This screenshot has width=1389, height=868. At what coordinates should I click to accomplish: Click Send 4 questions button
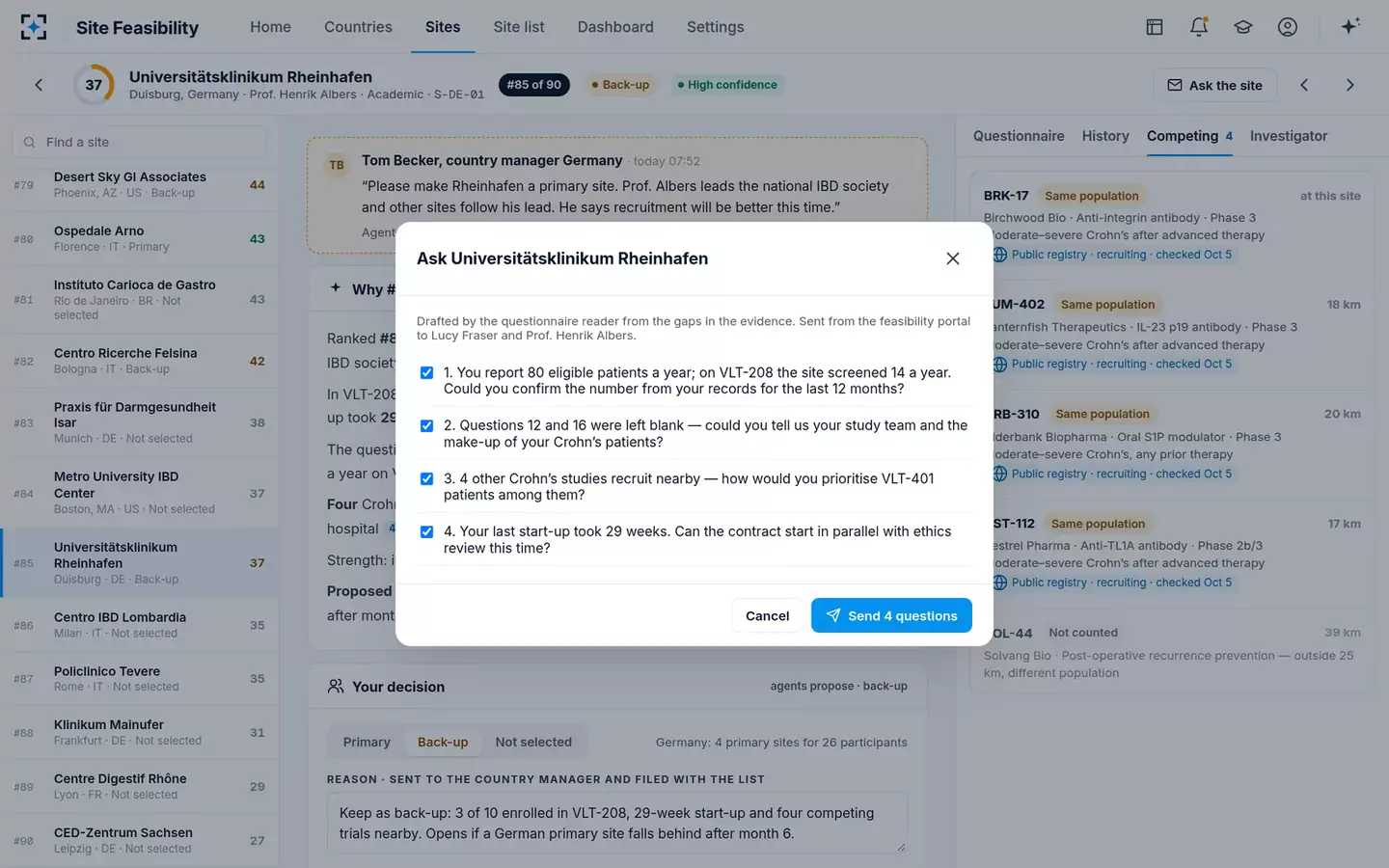tap(891, 615)
